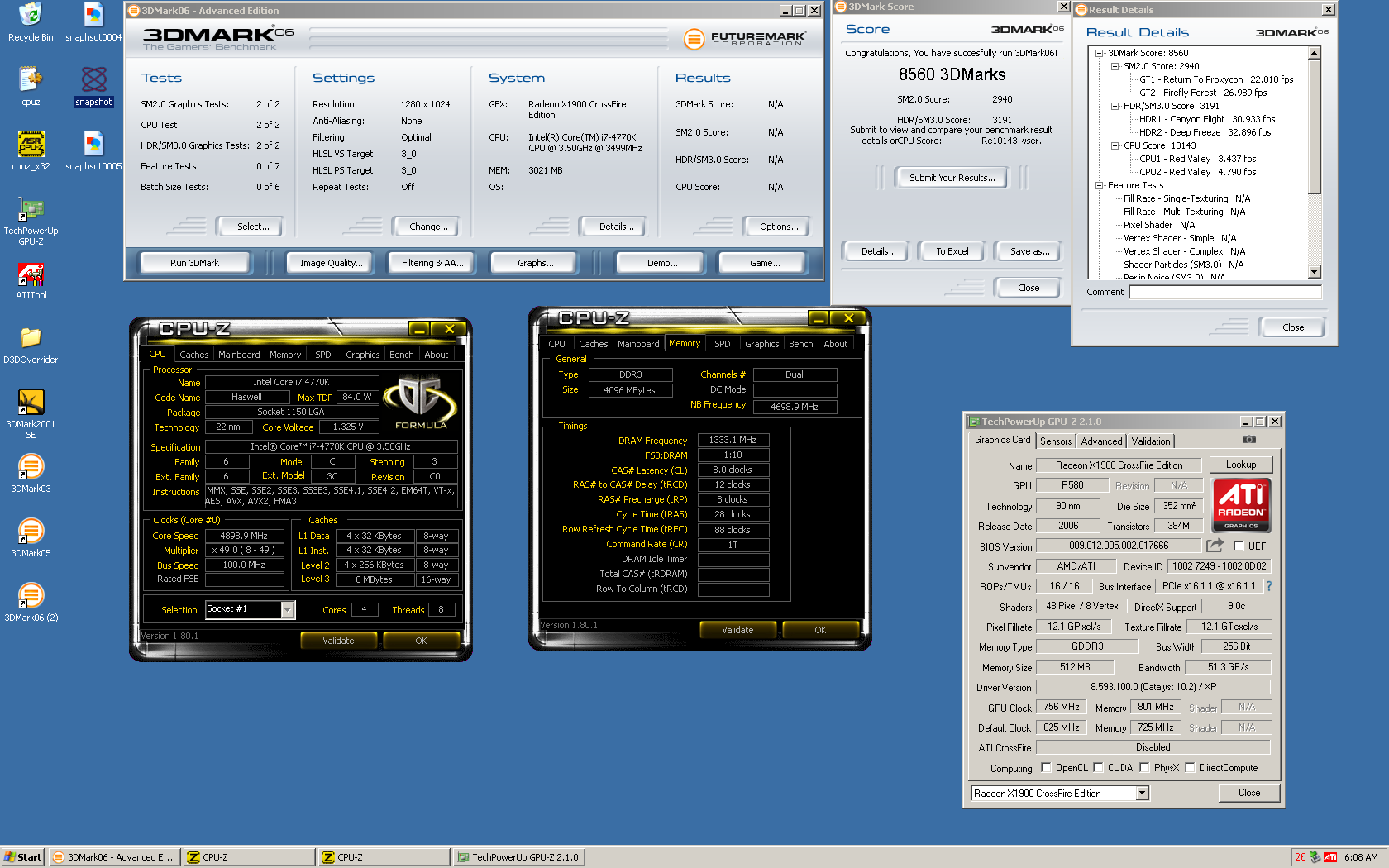Click the BIOS version share icon in GPU-Z
The image size is (1389, 868).
click(1215, 546)
